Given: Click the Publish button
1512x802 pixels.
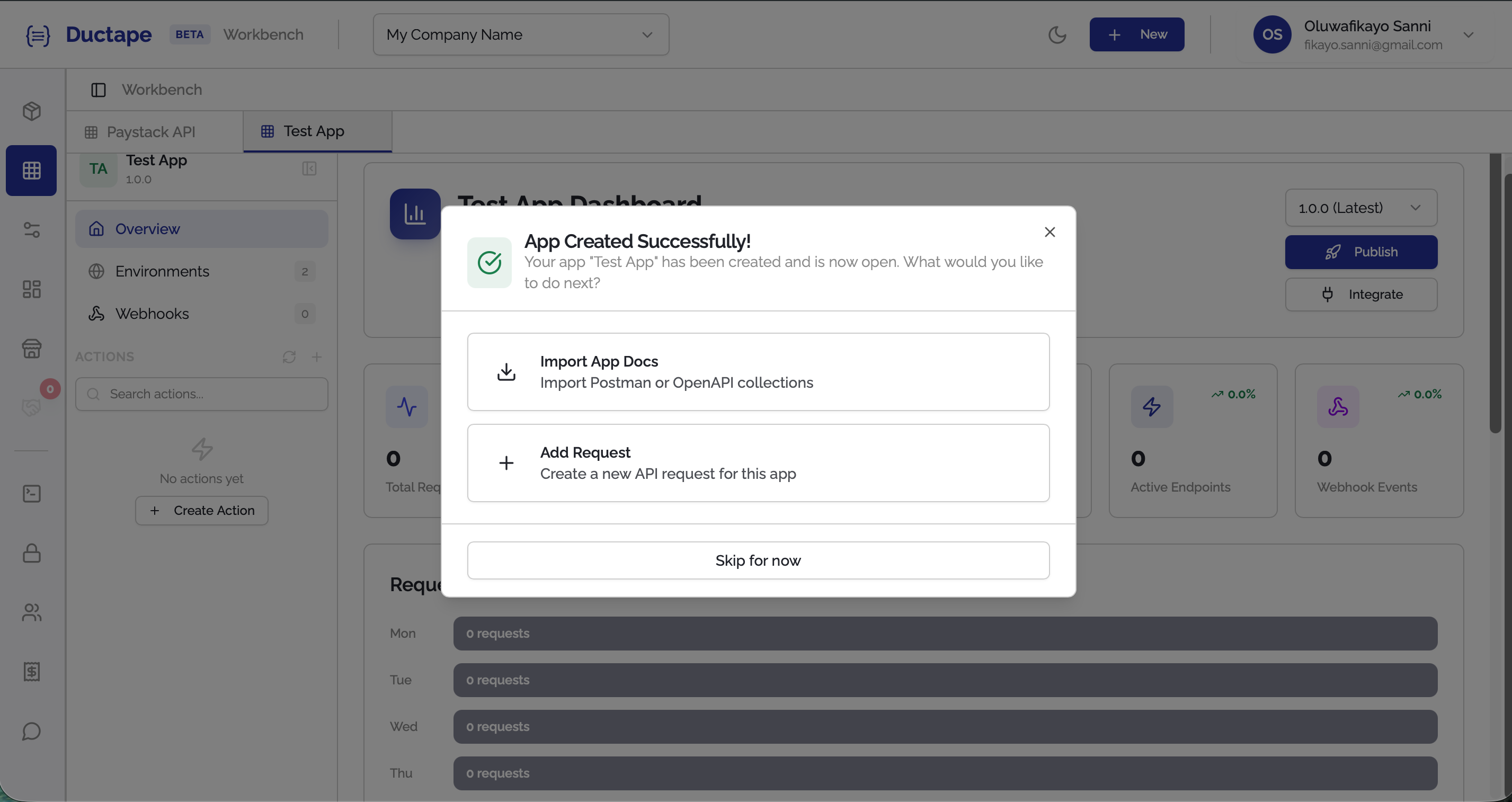Looking at the screenshot, I should coord(1360,252).
